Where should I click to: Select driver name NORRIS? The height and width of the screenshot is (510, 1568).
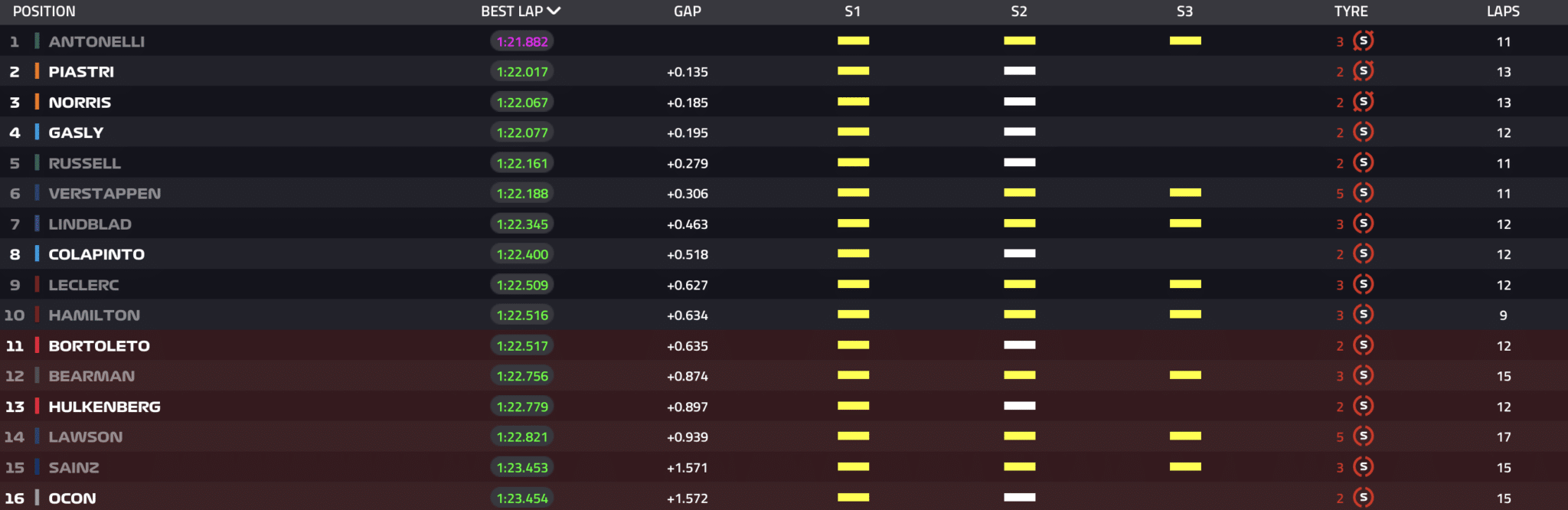pyautogui.click(x=80, y=103)
